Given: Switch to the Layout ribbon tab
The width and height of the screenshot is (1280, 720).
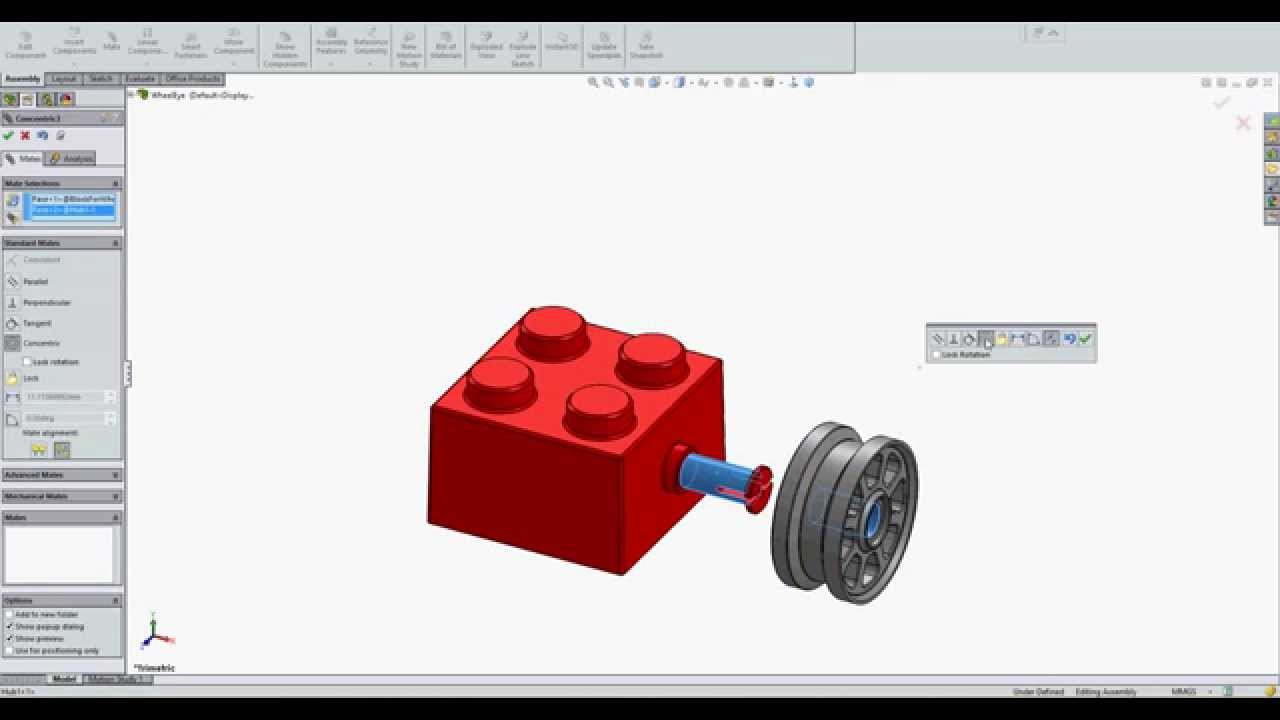Looking at the screenshot, I should (64, 79).
